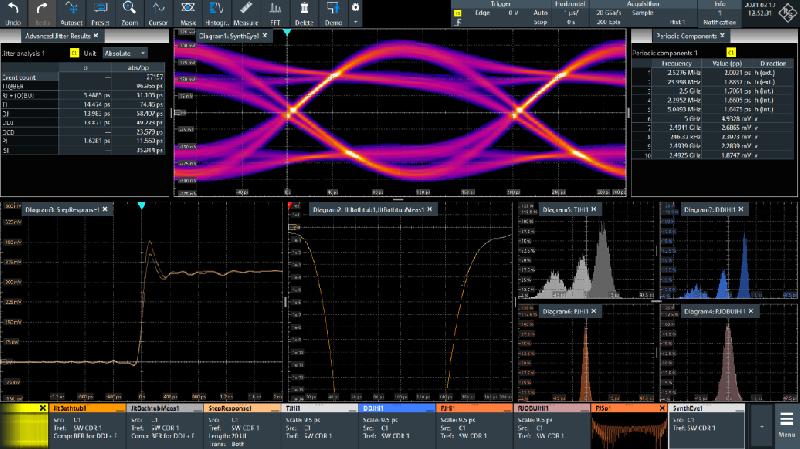Select the JitBathtubMeas1 signal box
The height and width of the screenshot is (449, 800).
[164, 426]
